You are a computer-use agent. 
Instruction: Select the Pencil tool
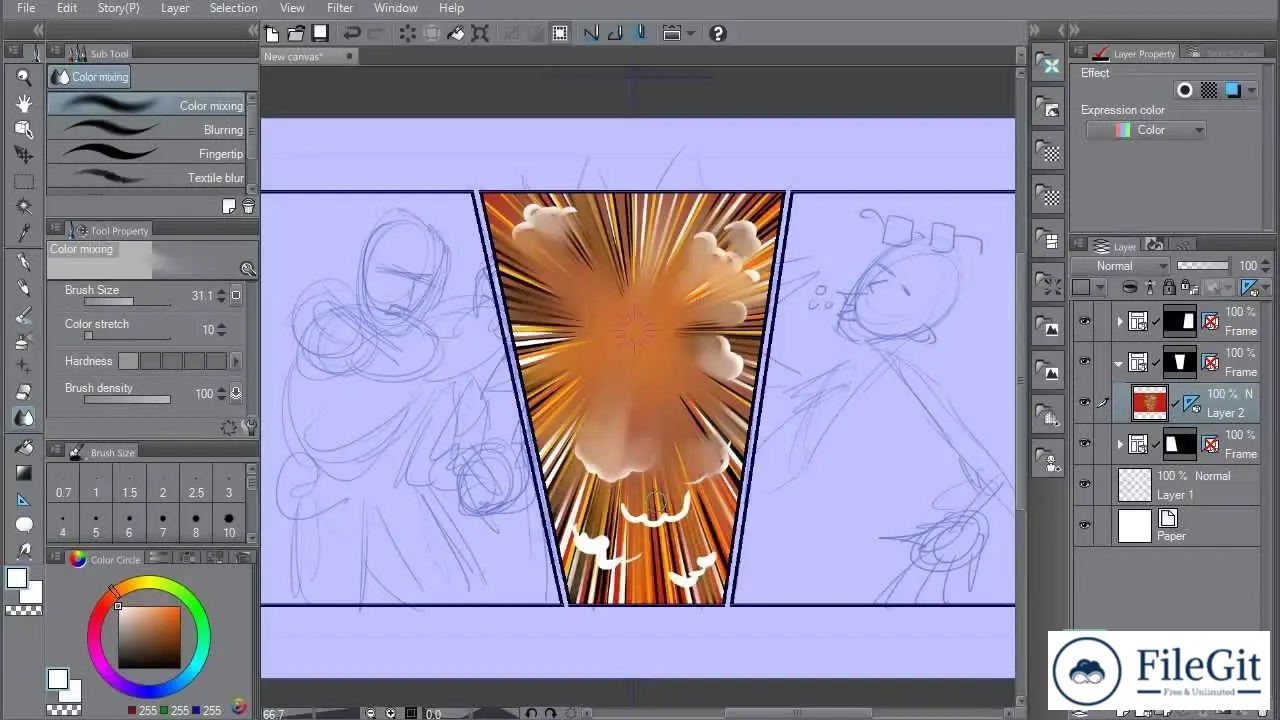point(24,288)
